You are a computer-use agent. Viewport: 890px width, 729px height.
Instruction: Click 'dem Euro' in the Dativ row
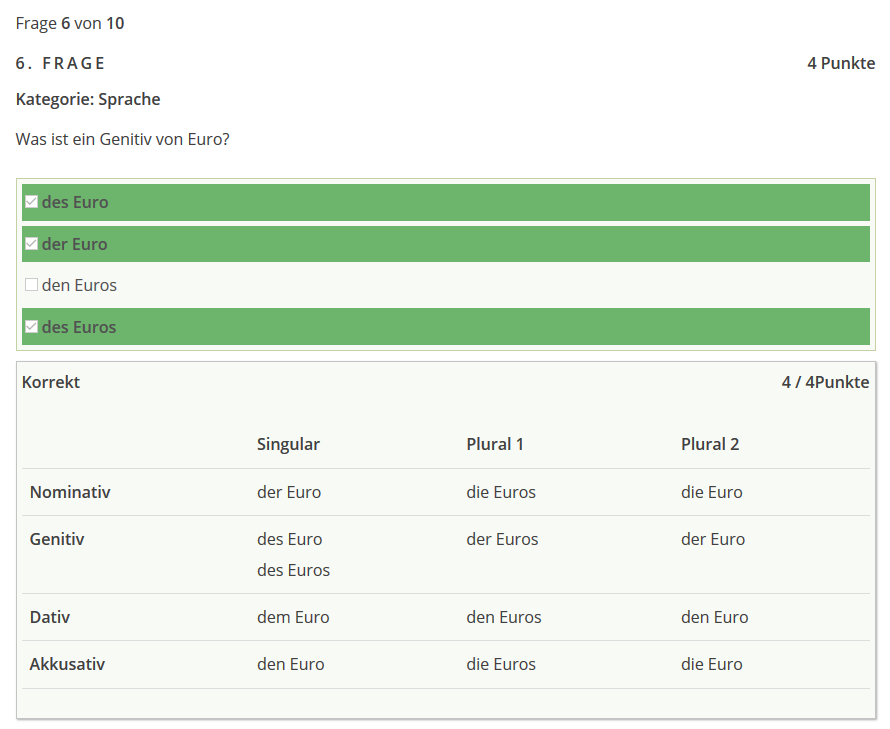(293, 617)
